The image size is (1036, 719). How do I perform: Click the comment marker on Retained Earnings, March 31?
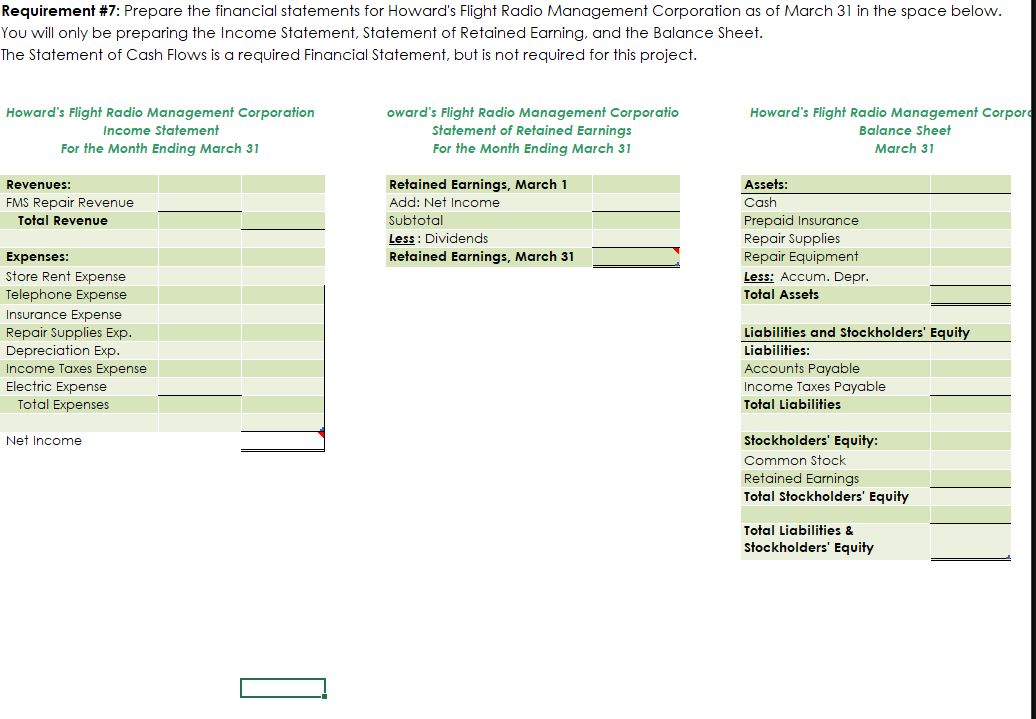tap(677, 252)
